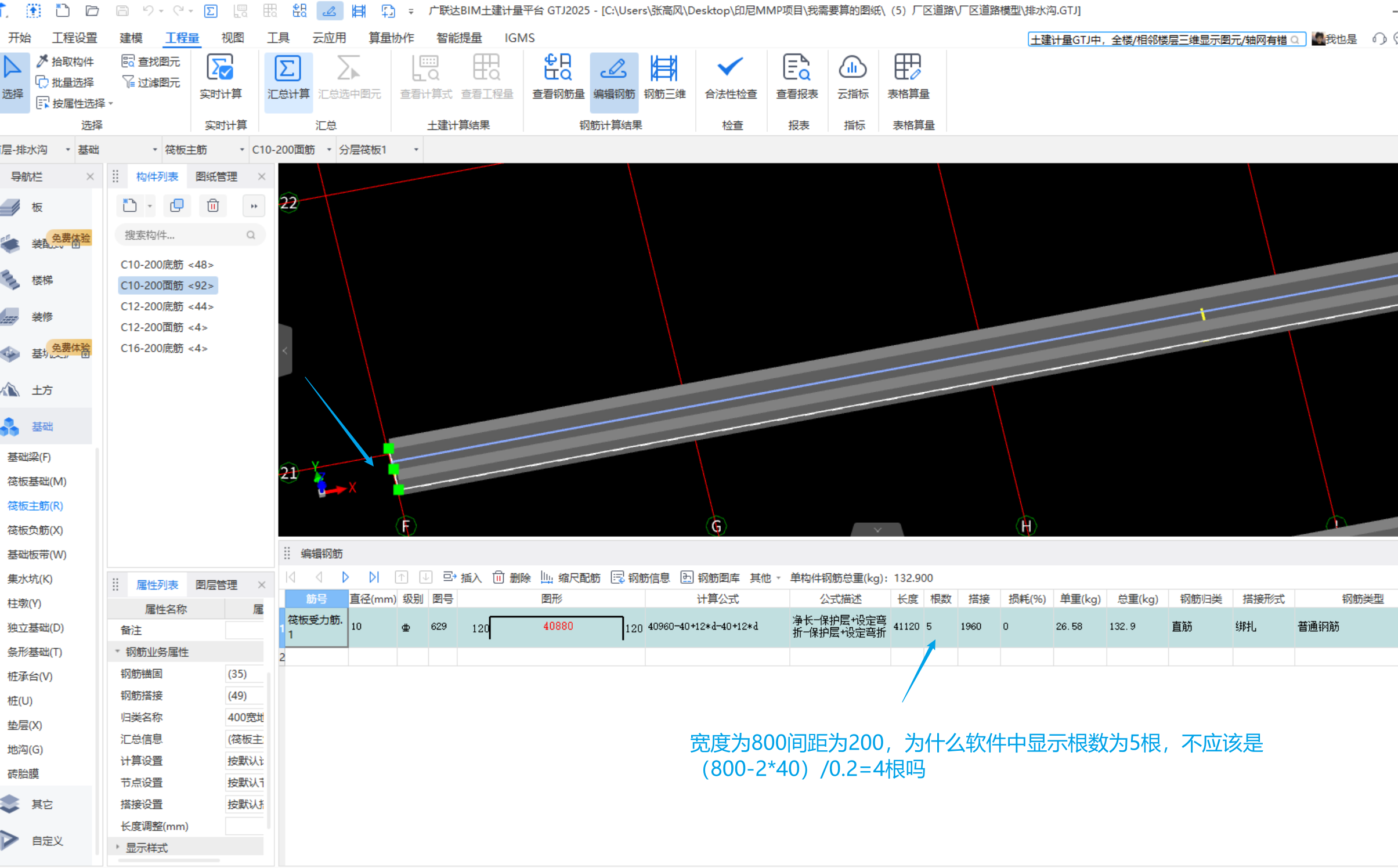Click the delete trash icon in 构件列表

213,205
